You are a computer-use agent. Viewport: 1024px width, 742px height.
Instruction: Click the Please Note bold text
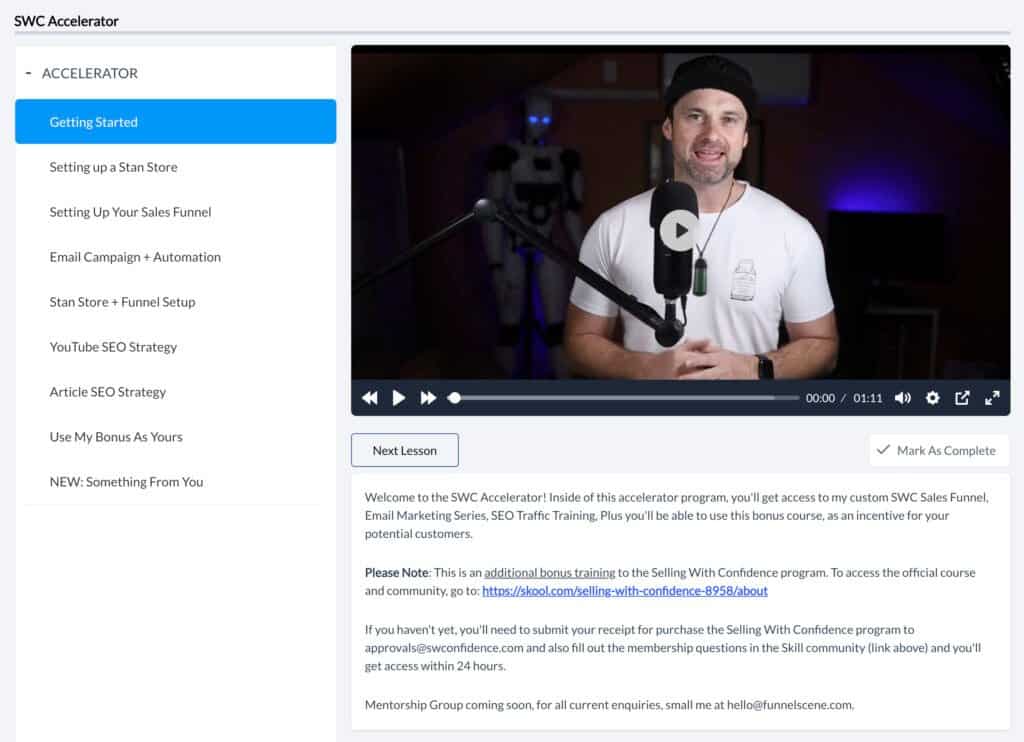pos(396,572)
